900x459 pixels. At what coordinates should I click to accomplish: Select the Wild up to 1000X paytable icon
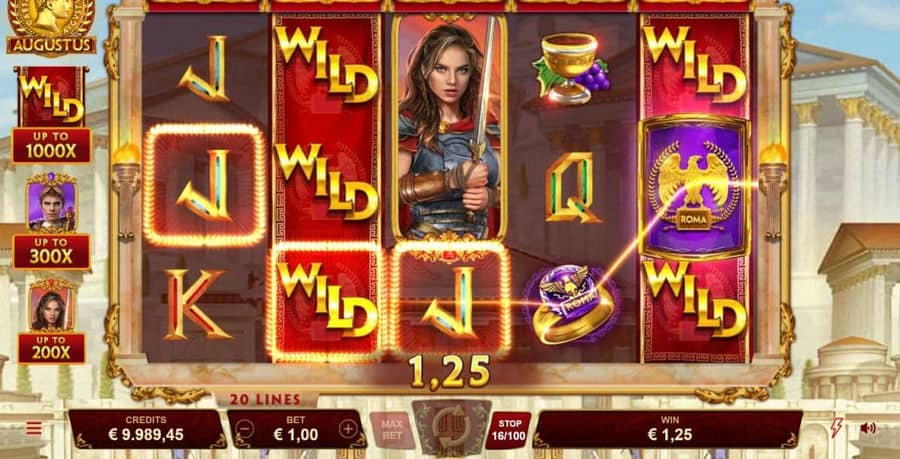click(52, 115)
